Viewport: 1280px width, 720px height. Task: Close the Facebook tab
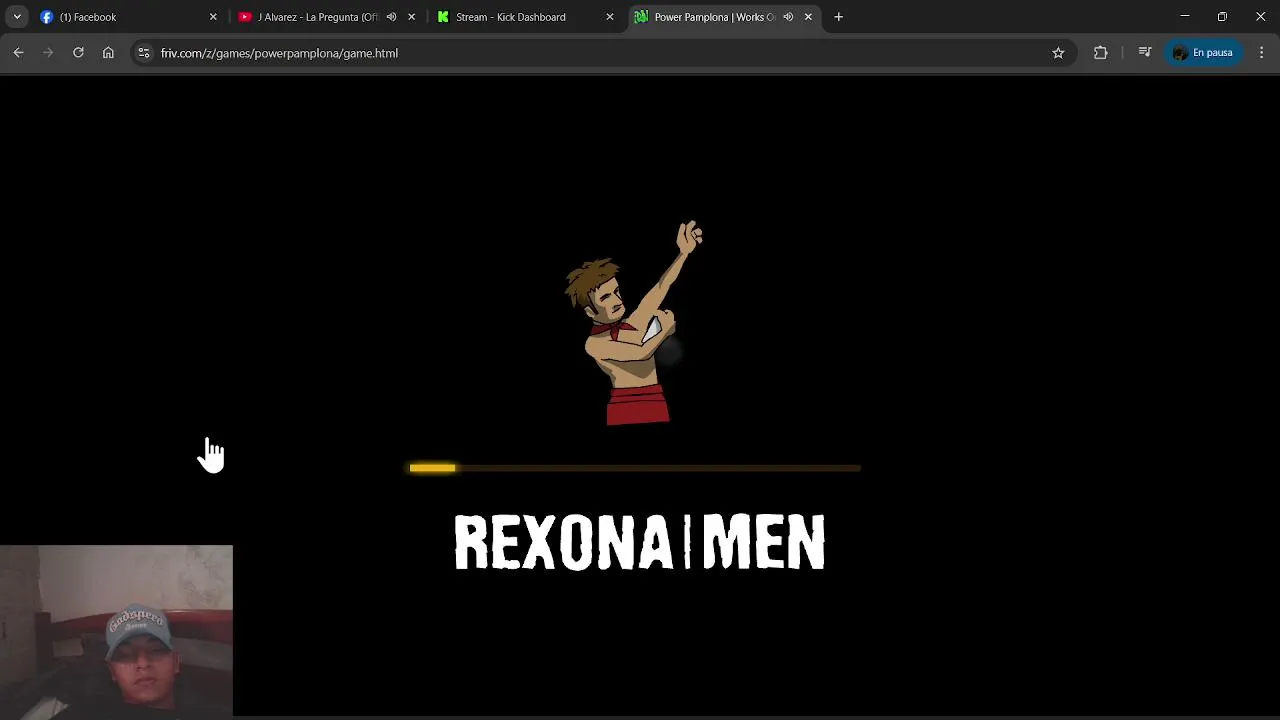pyautogui.click(x=213, y=17)
